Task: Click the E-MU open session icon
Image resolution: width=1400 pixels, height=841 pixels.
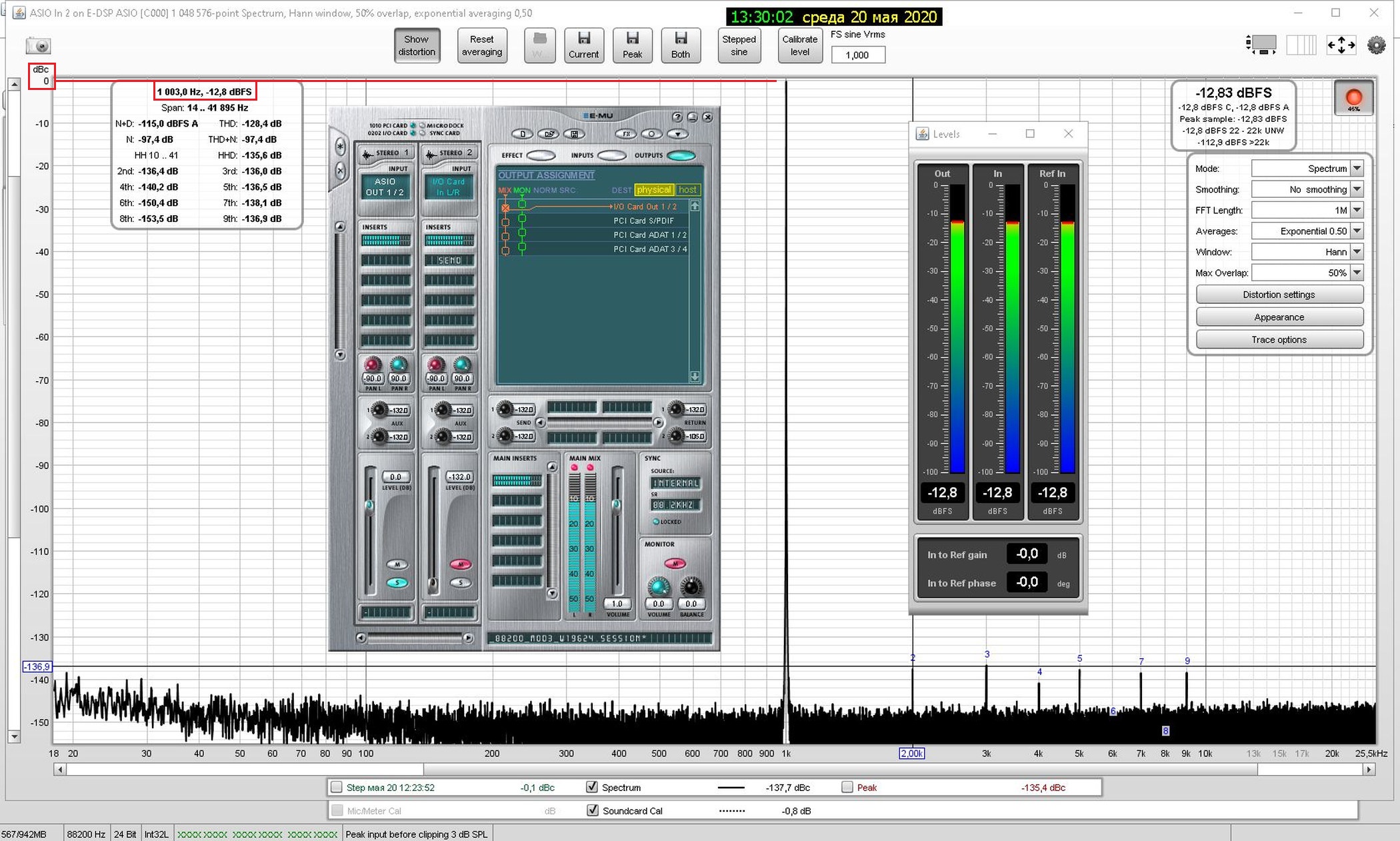Action: 548,134
